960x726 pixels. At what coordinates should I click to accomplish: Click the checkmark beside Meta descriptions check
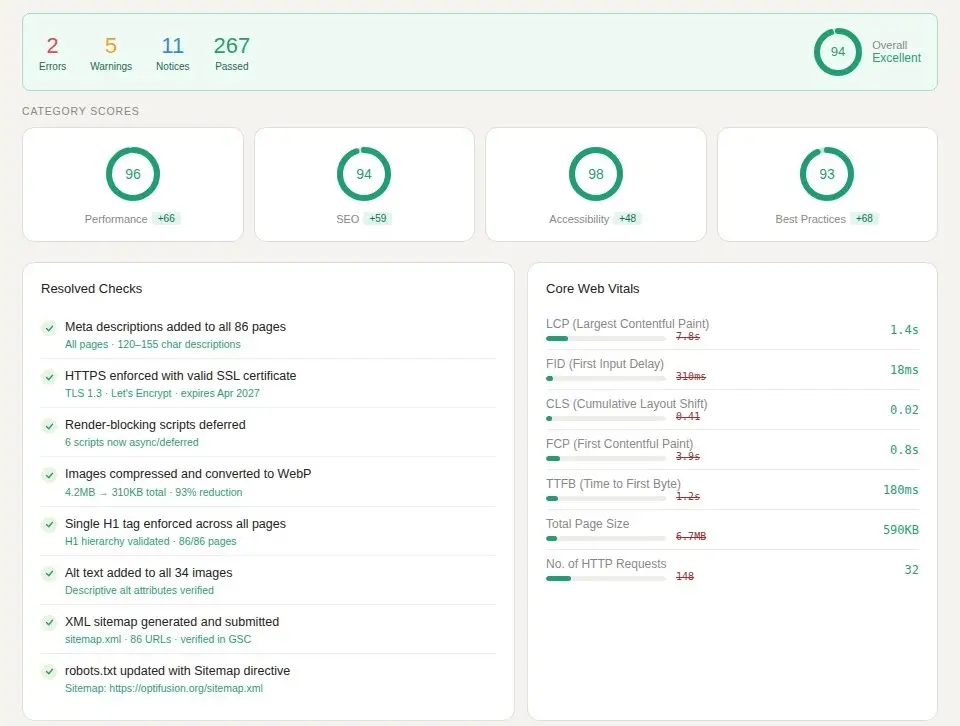(49, 327)
